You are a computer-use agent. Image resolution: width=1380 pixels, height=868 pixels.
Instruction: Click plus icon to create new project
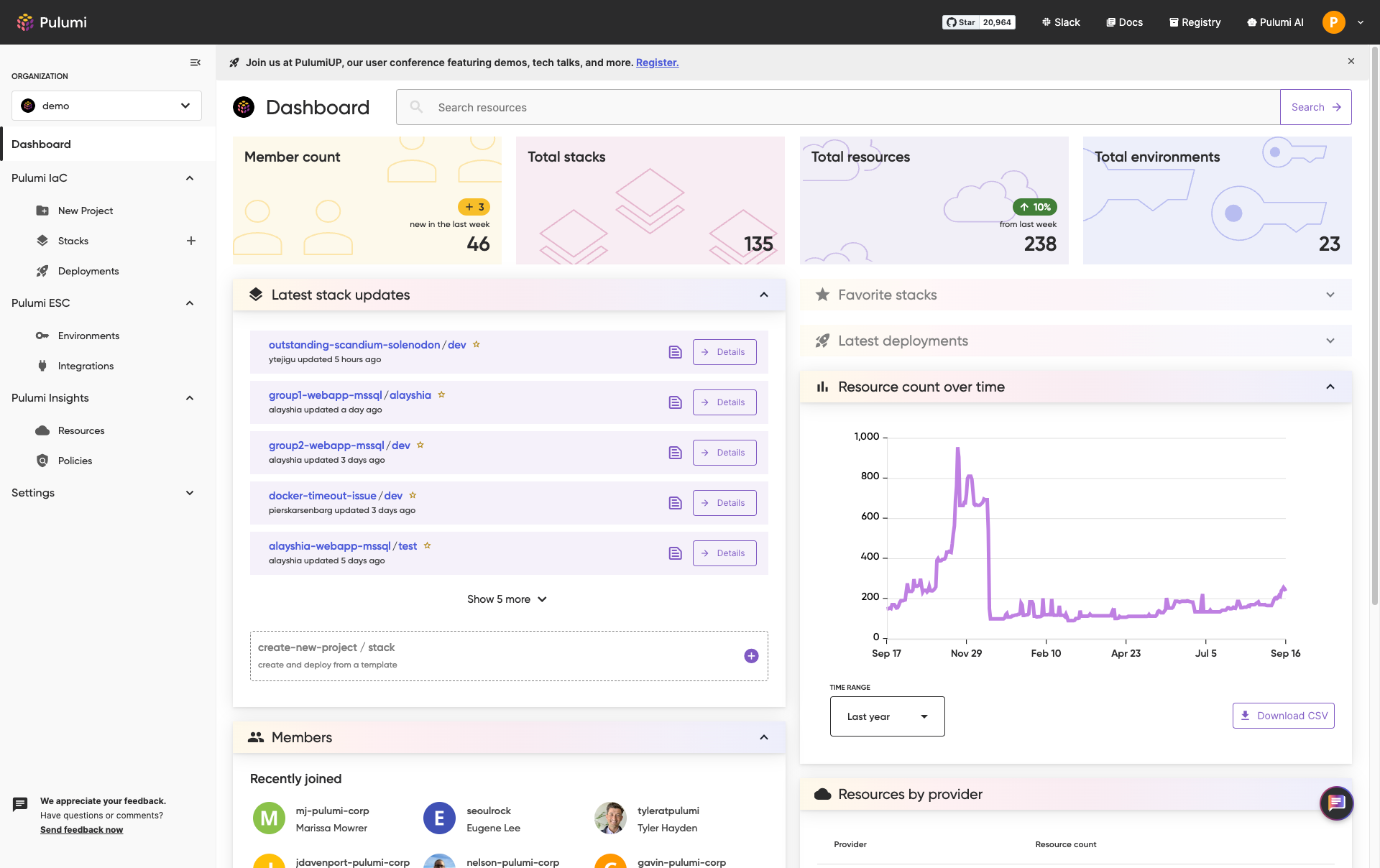(x=751, y=656)
